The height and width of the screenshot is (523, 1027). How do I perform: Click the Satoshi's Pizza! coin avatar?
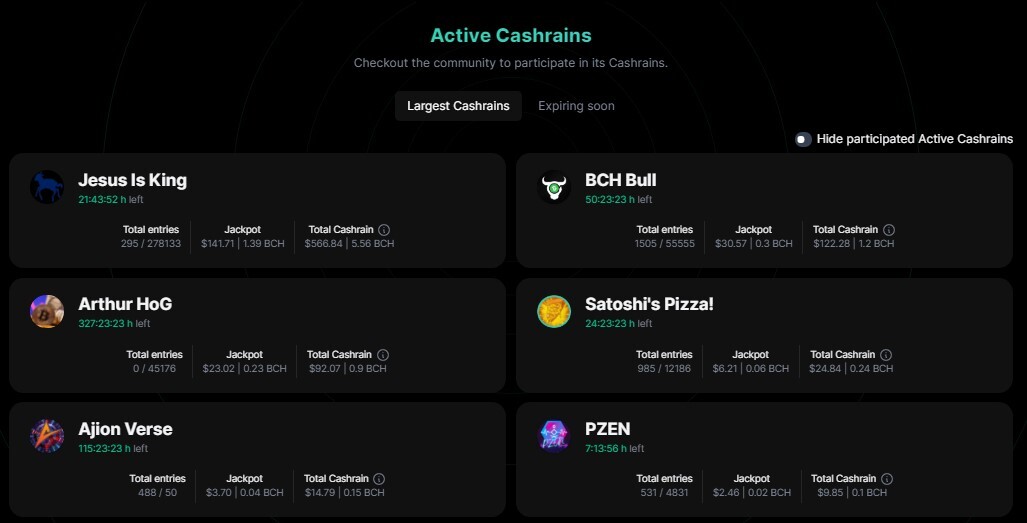pos(554,312)
